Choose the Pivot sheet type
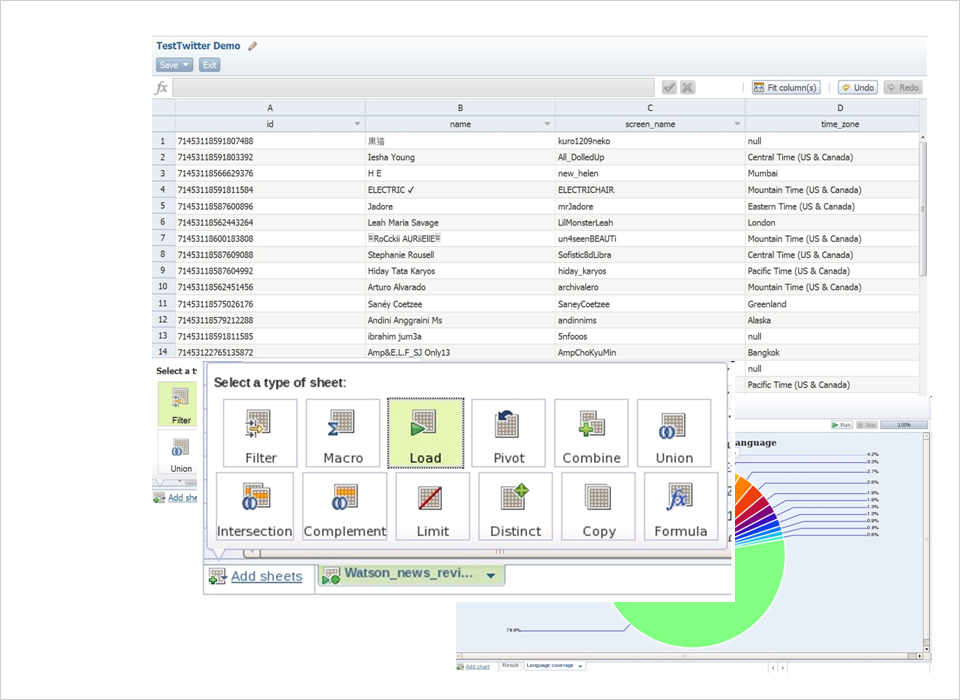The width and height of the screenshot is (960, 700). [x=508, y=434]
